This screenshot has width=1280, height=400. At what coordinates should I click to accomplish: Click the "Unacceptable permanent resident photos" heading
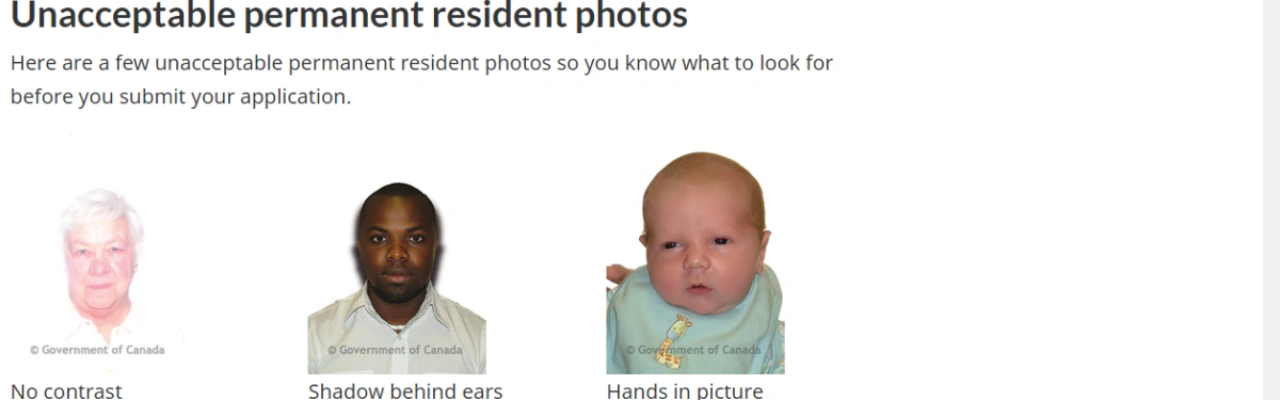point(349,15)
